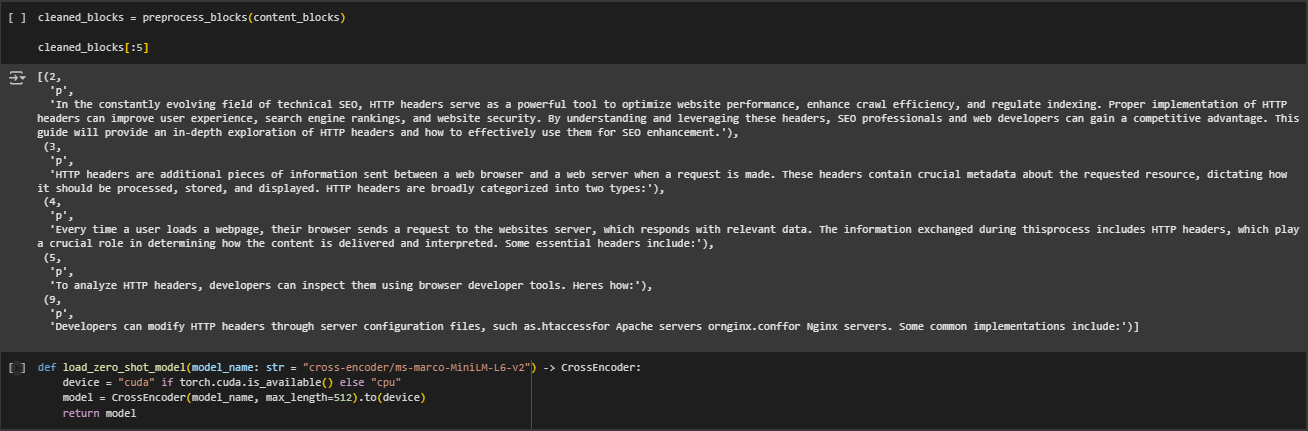Viewport: 1308px width, 431px height.
Task: Place cursor on cleaned_blocks[:5] line
Action: (93, 48)
